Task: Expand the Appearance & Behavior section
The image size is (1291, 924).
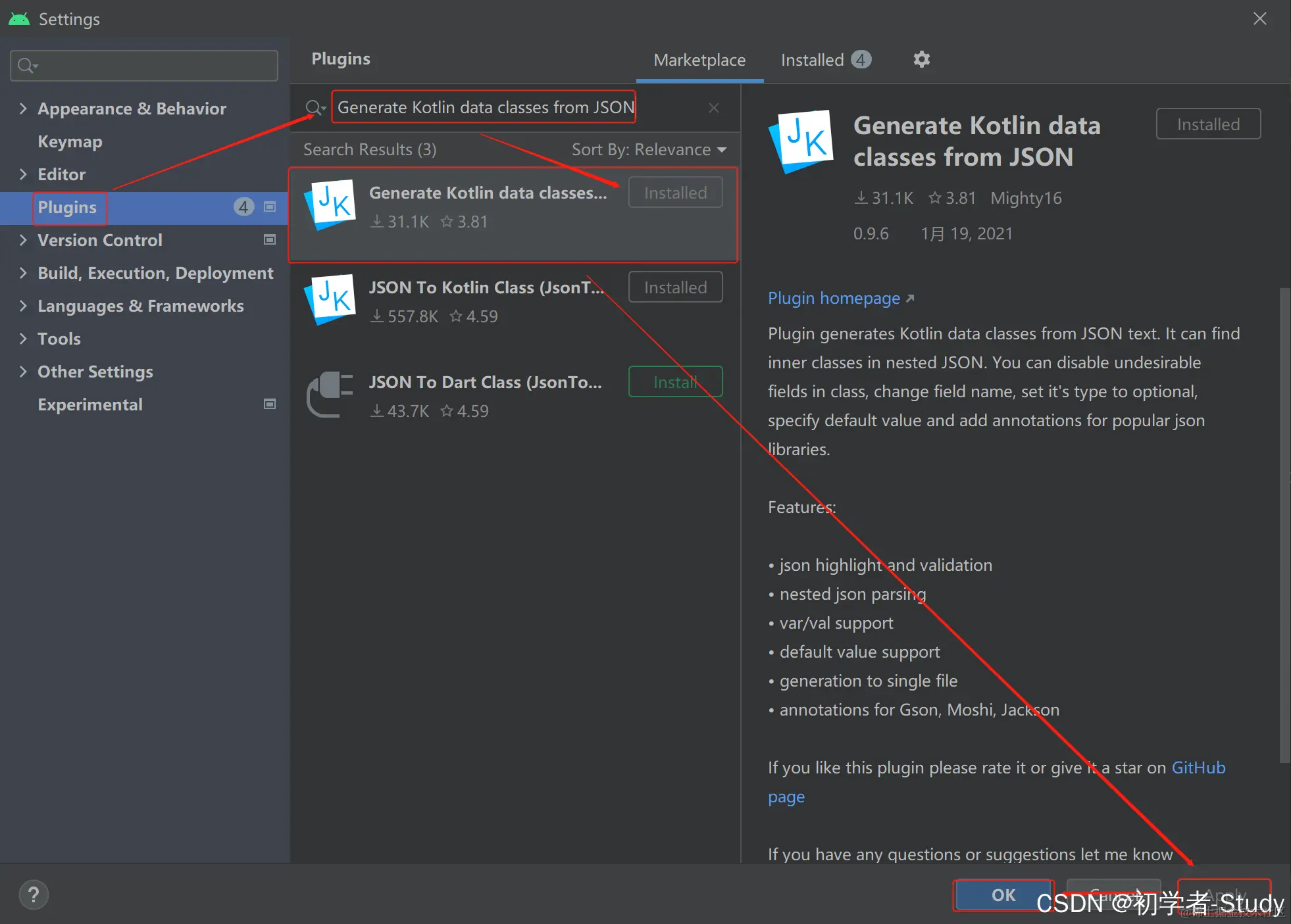Action: click(23, 109)
